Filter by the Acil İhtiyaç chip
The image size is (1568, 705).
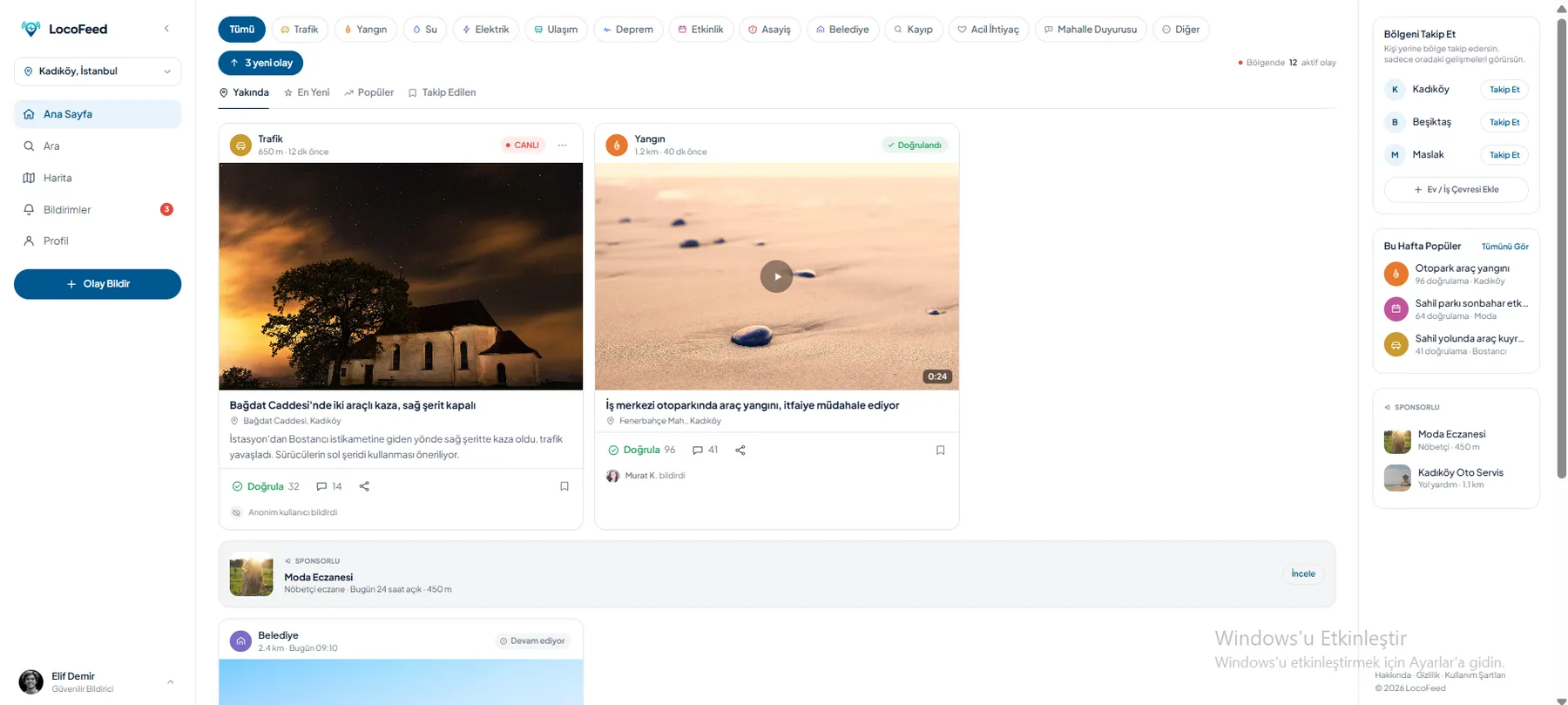[988, 30]
